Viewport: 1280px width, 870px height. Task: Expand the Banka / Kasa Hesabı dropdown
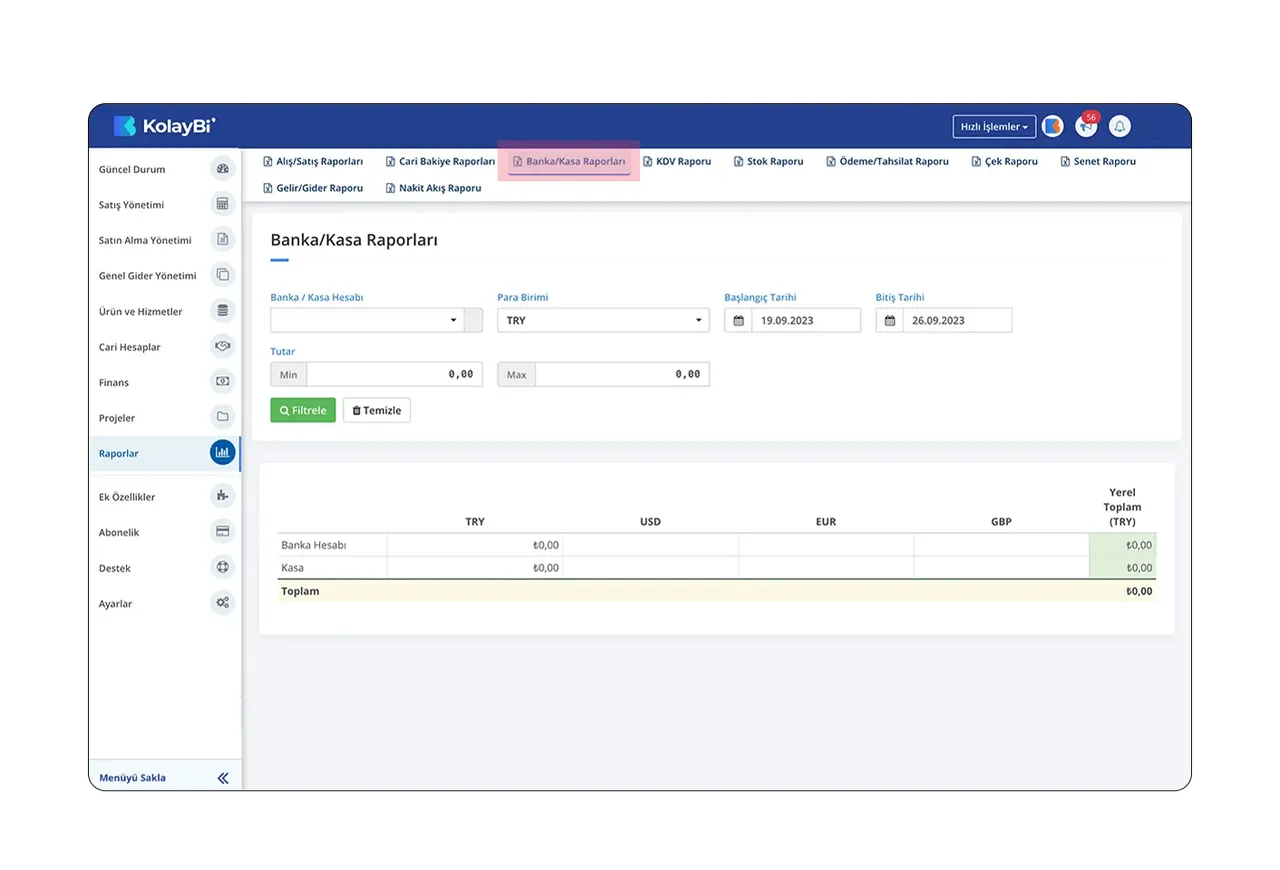(x=367, y=320)
